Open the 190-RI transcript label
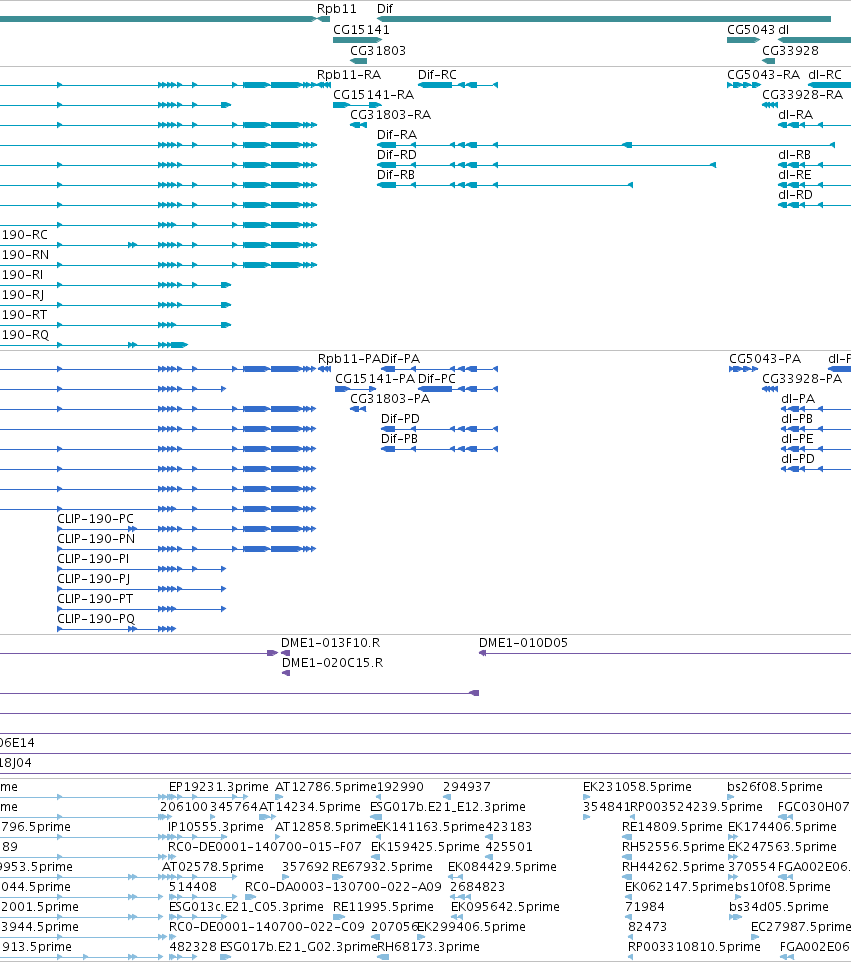The image size is (851, 962). click(22, 275)
